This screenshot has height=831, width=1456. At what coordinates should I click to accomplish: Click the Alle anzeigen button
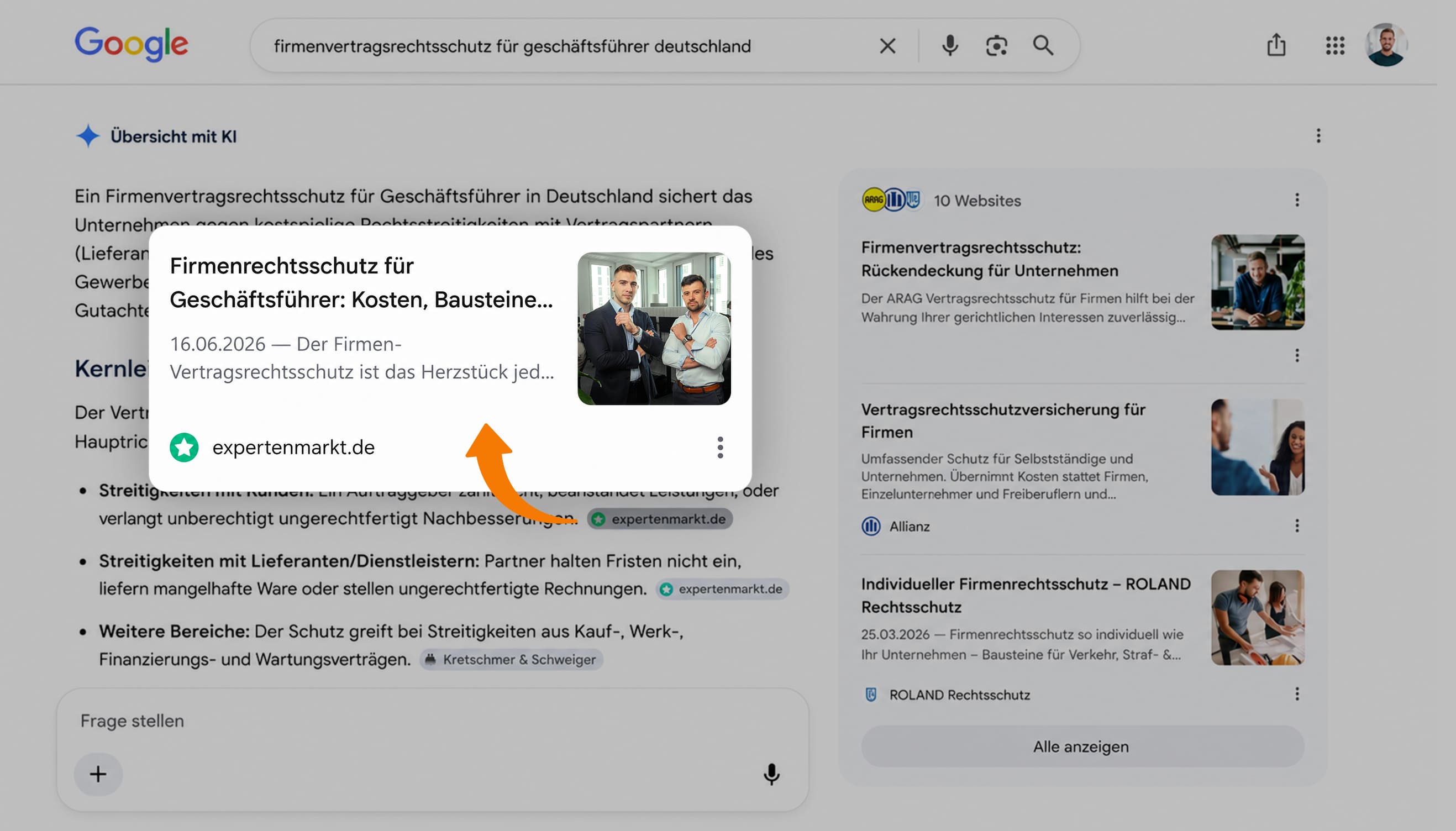click(1082, 746)
